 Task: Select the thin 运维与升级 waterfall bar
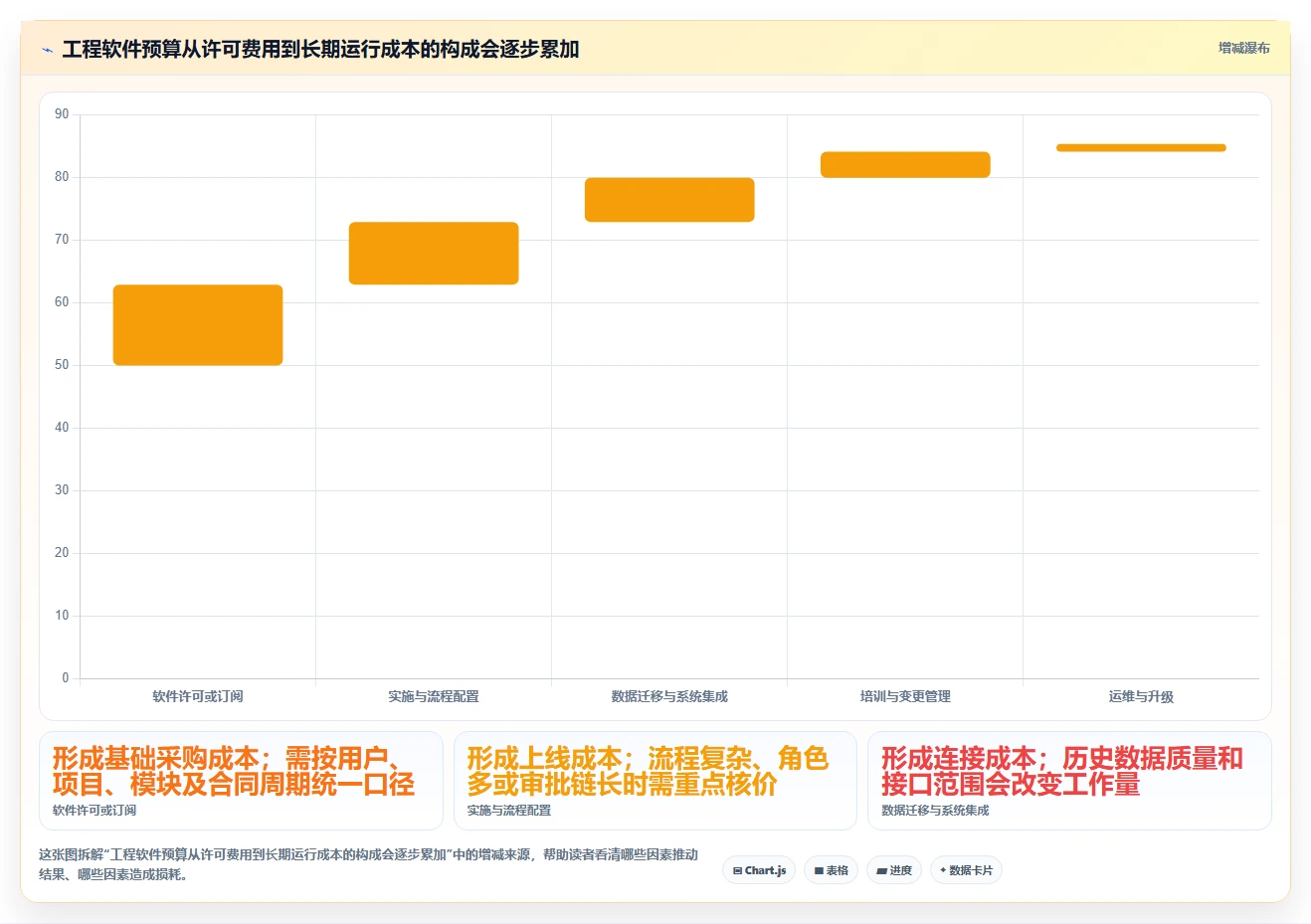[x=1141, y=148]
